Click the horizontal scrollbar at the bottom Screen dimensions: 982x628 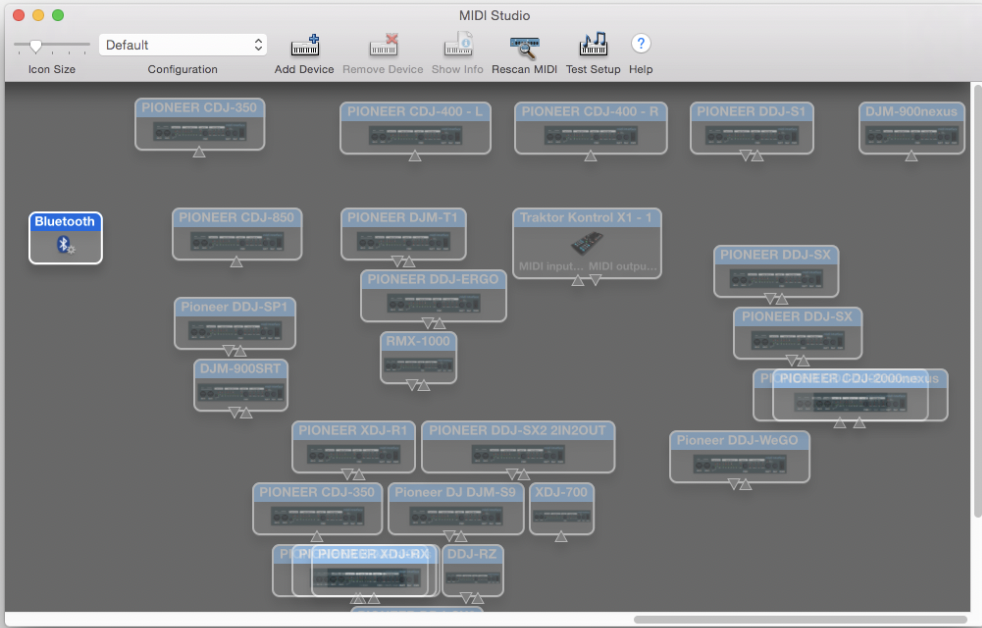tap(802, 619)
